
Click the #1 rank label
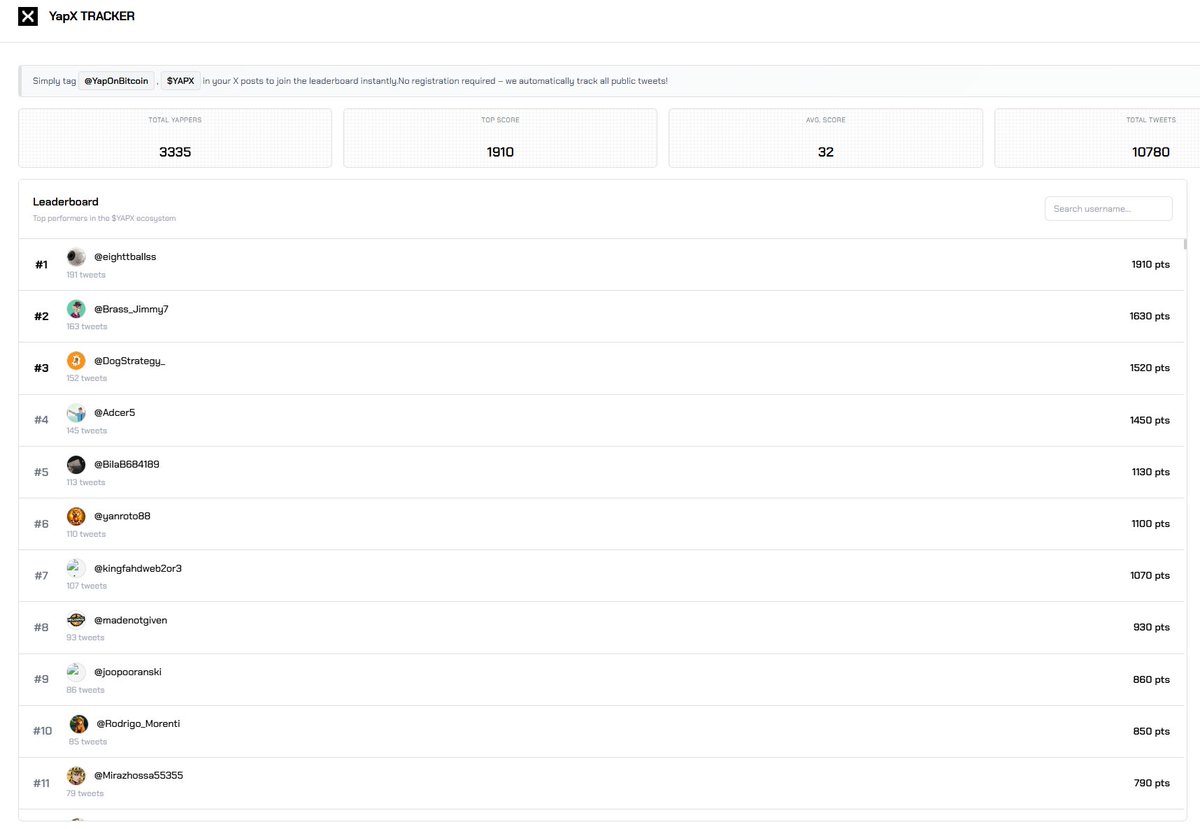[41, 265]
